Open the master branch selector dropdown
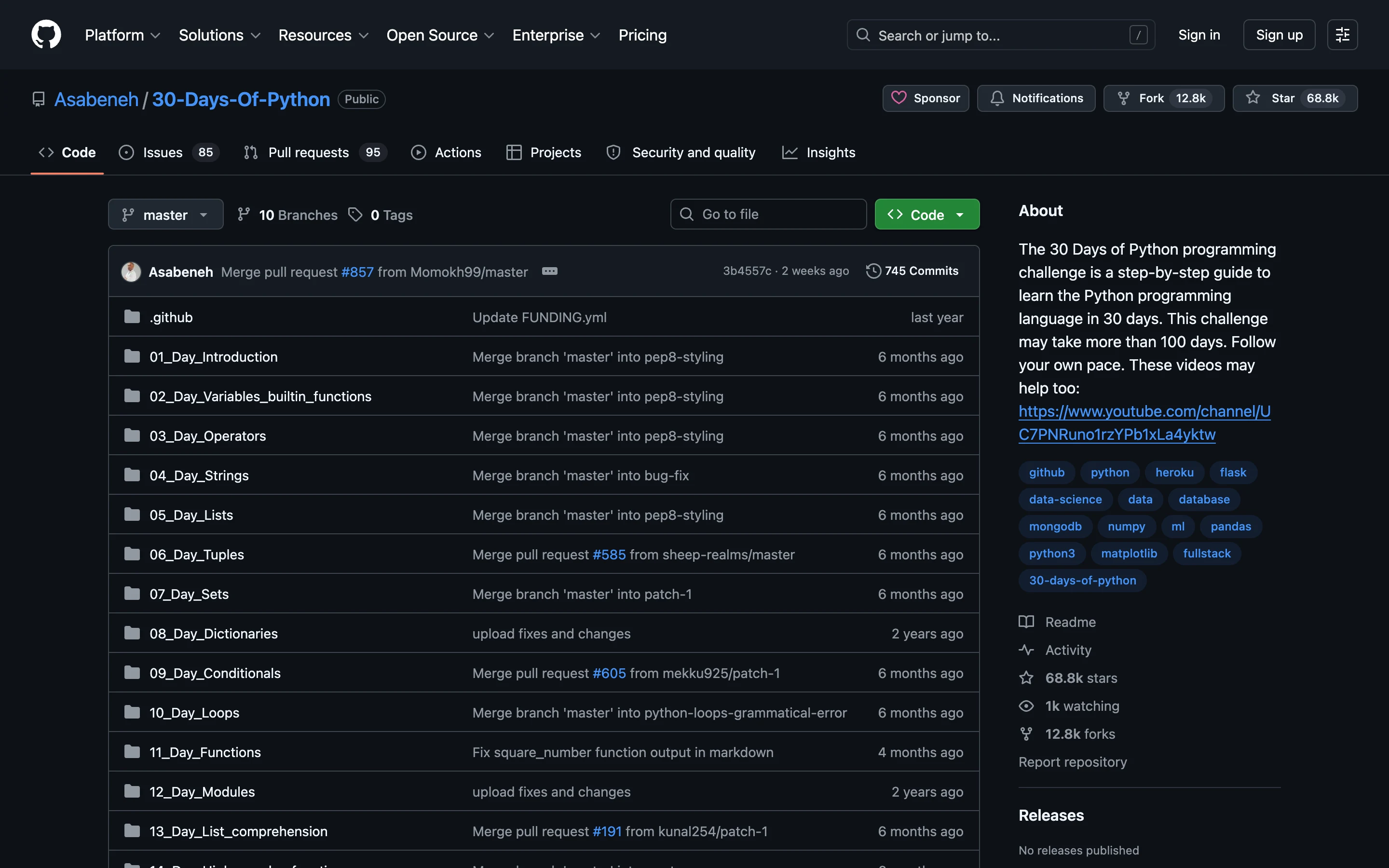The height and width of the screenshot is (868, 1389). click(x=166, y=214)
